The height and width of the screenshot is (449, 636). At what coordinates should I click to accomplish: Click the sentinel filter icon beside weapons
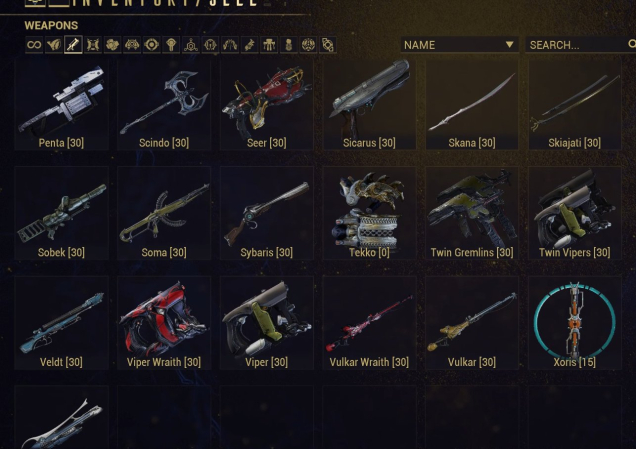[x=93, y=45]
